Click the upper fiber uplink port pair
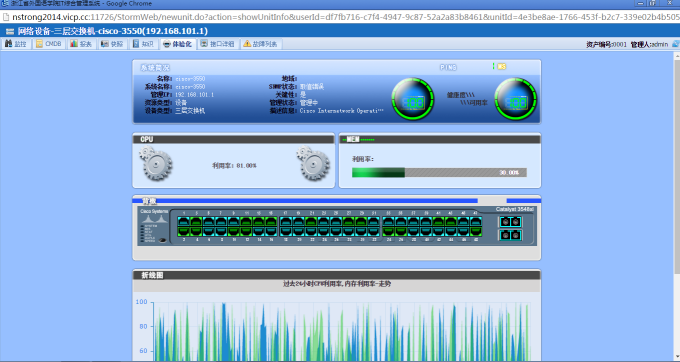Viewport: 680px width, 362px height. pyautogui.click(x=510, y=222)
